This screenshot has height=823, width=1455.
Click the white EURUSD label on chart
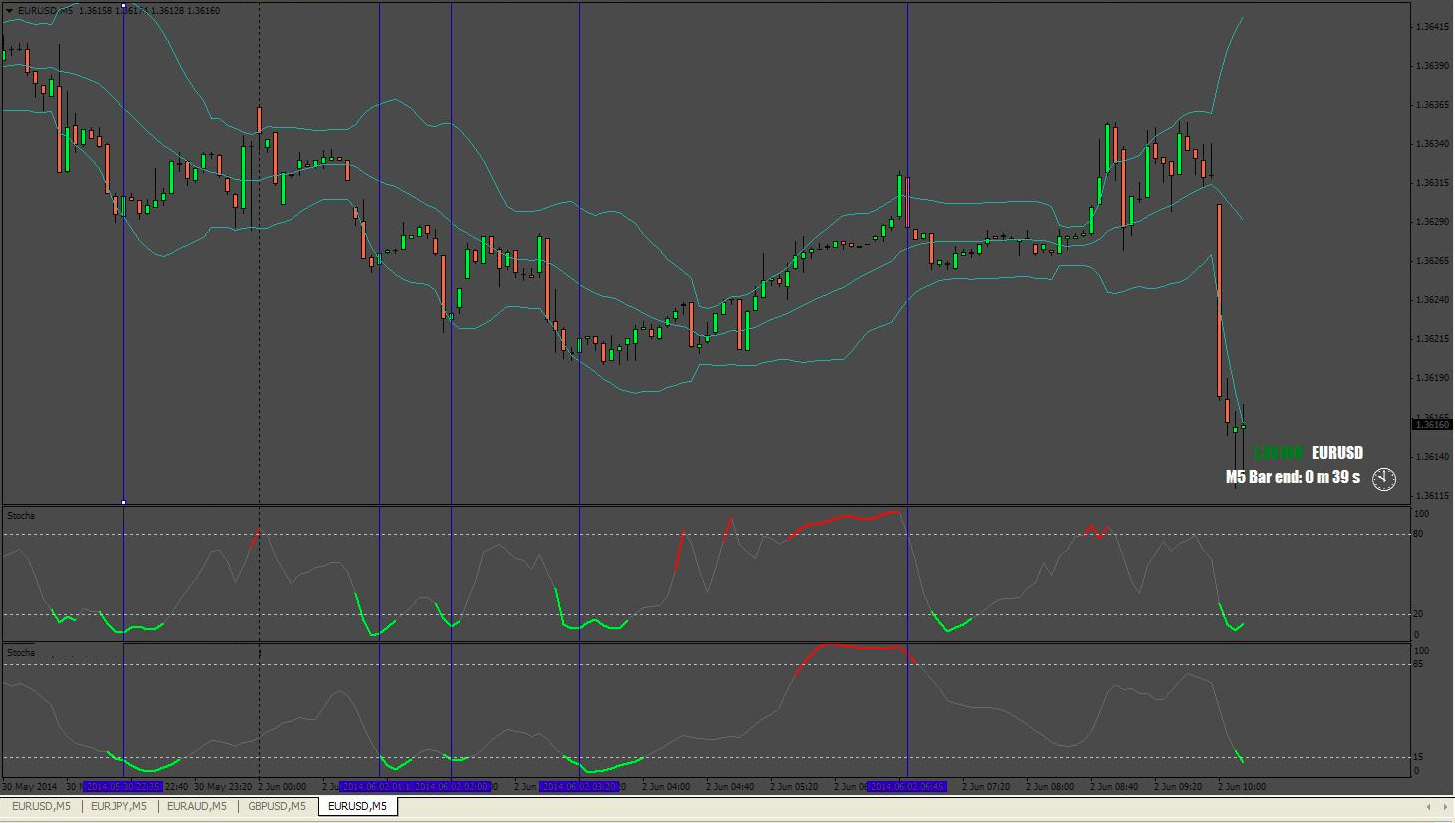coord(1338,453)
